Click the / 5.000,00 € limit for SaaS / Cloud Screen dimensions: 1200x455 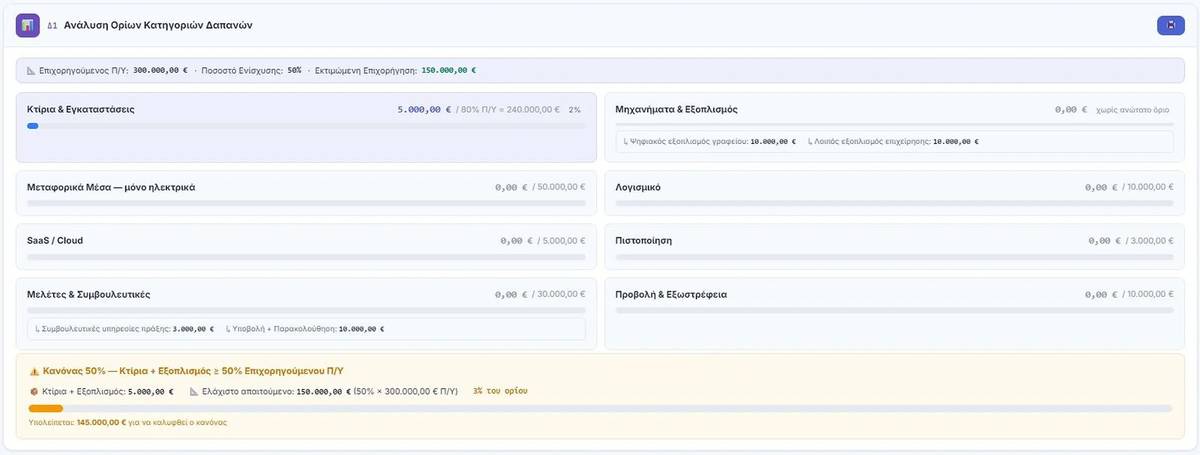[x=561, y=241]
